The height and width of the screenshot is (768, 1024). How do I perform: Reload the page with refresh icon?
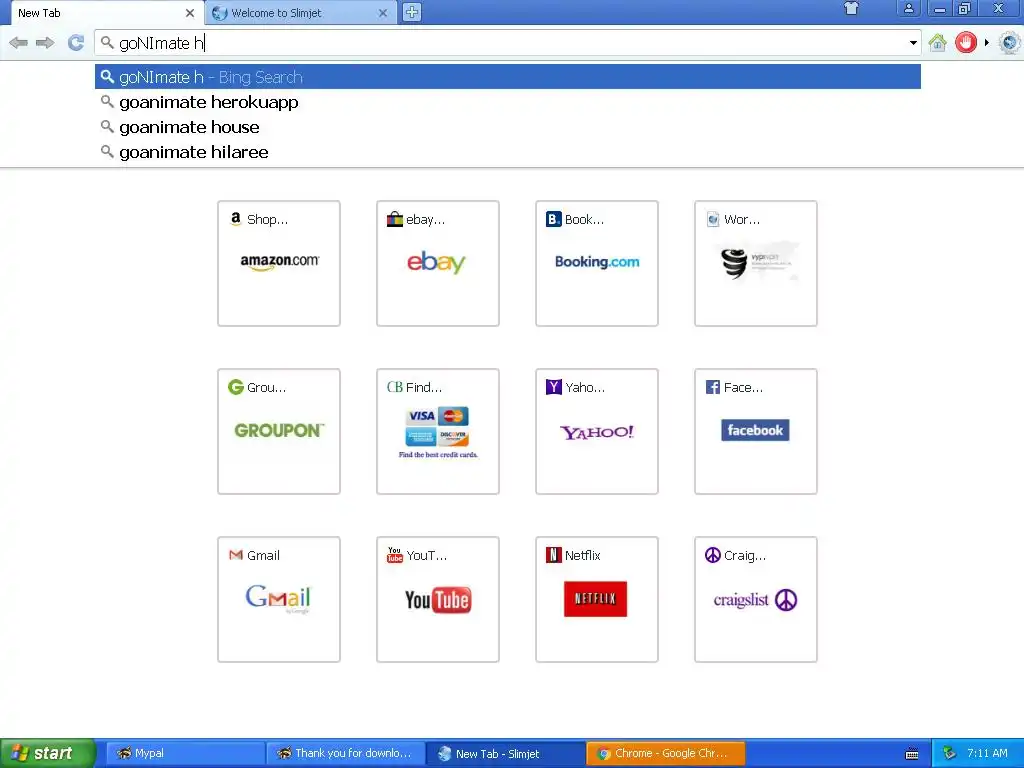click(x=76, y=43)
